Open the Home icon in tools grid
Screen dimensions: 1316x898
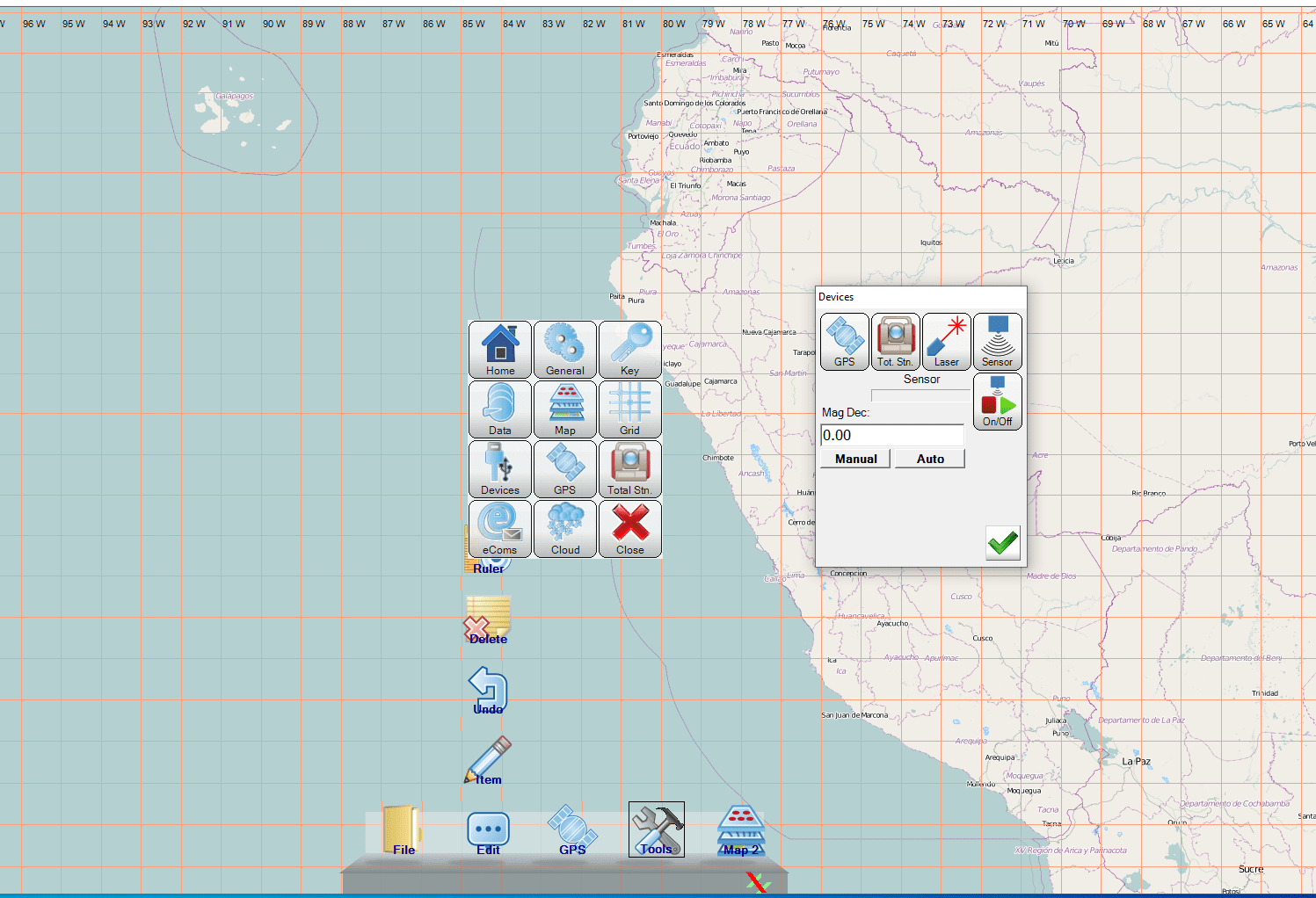coord(500,349)
